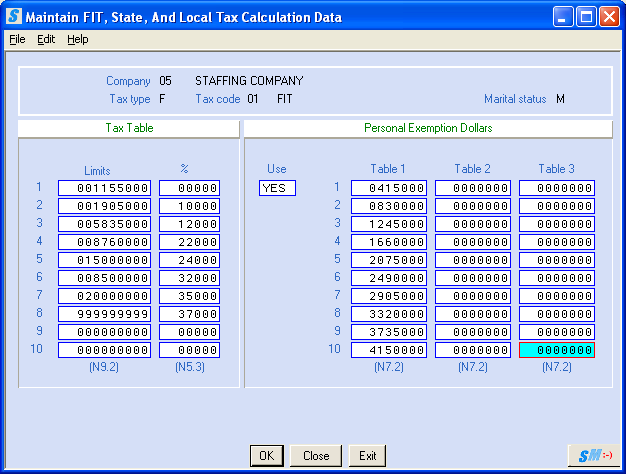Click the Close button at bottom
626x474 pixels.
pos(316,456)
